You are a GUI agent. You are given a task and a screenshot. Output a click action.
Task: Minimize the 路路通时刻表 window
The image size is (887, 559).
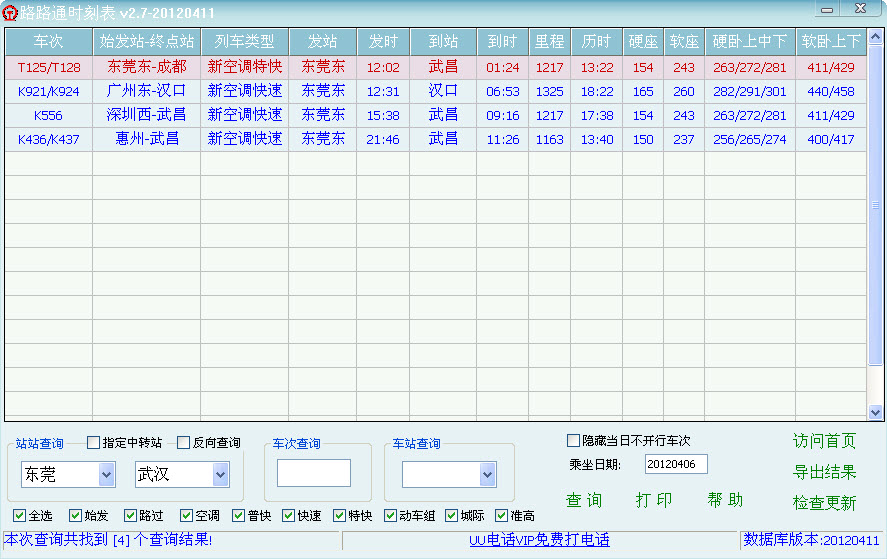(827, 9)
